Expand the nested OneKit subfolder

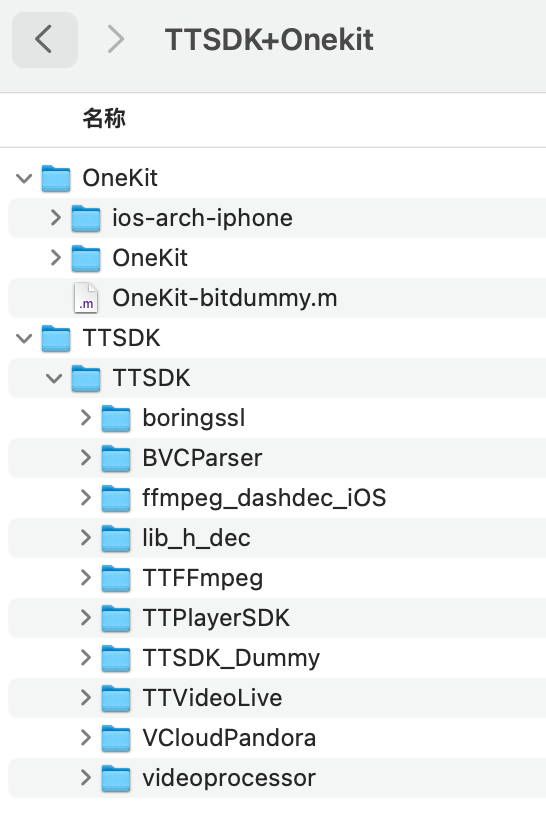(56, 258)
